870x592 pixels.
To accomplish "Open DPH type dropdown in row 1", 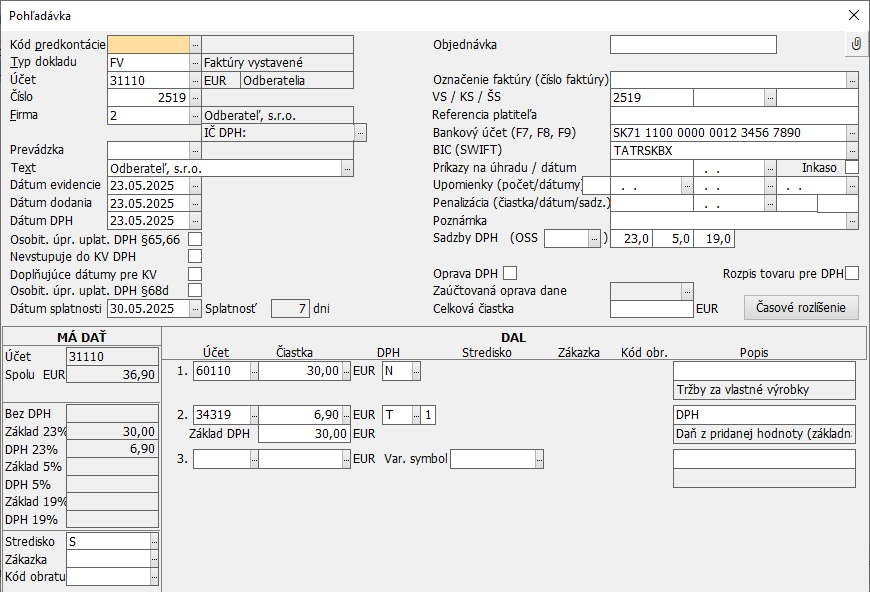I will pyautogui.click(x=416, y=371).
